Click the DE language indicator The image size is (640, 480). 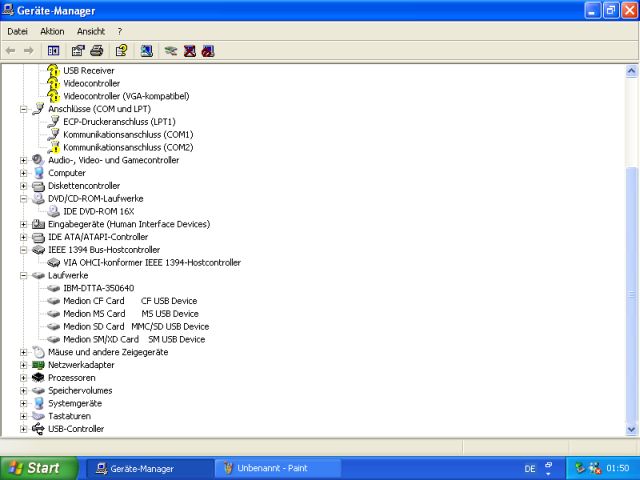(530, 469)
